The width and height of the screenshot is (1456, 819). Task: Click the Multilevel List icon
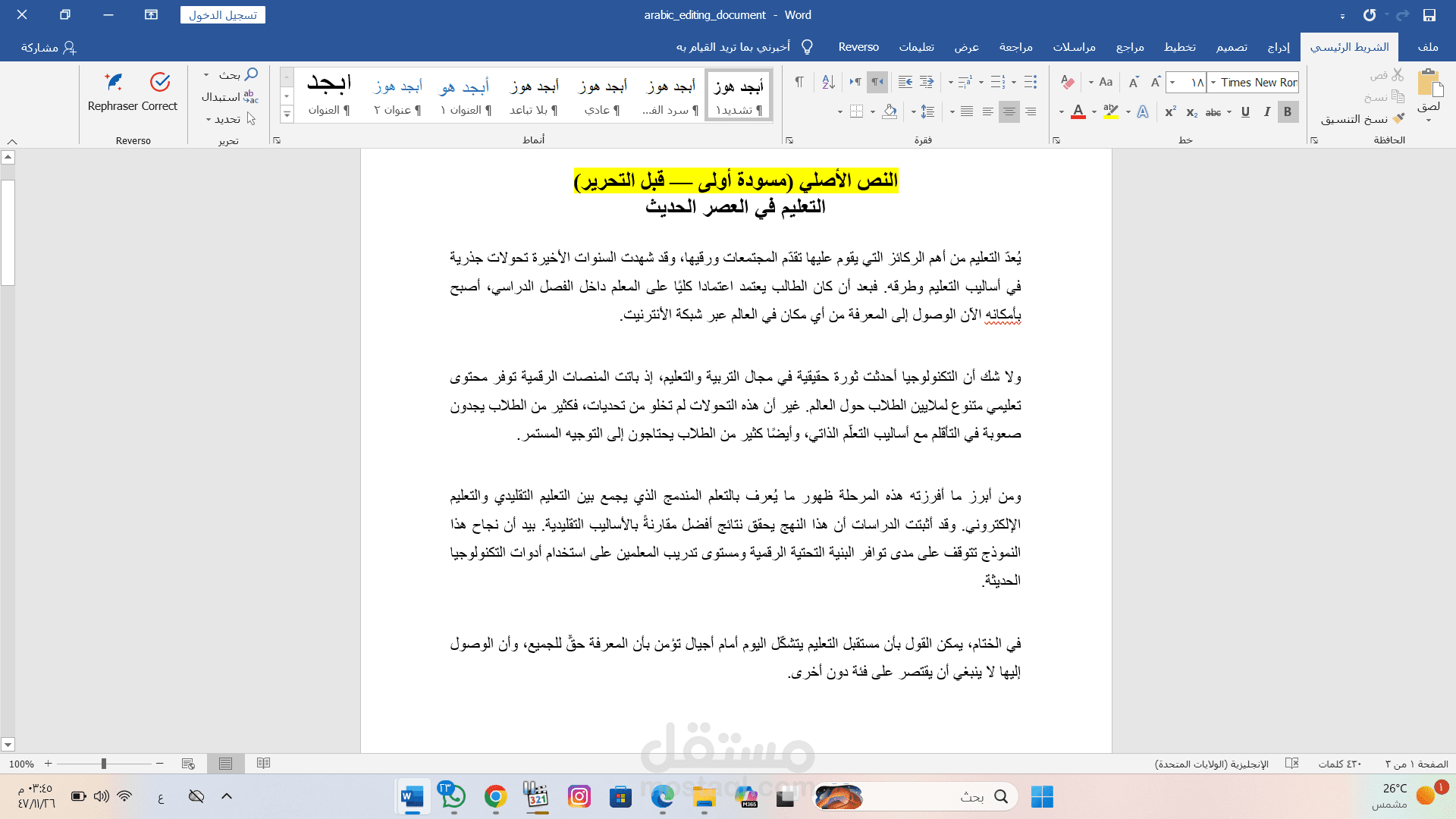tap(965, 82)
